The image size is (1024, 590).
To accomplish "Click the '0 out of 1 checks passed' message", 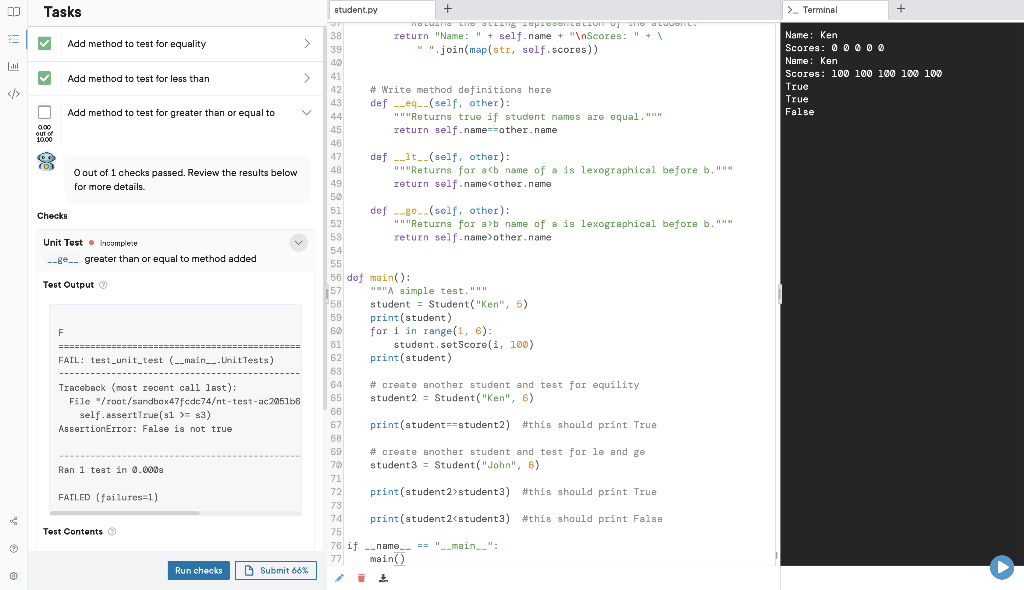I will [185, 180].
